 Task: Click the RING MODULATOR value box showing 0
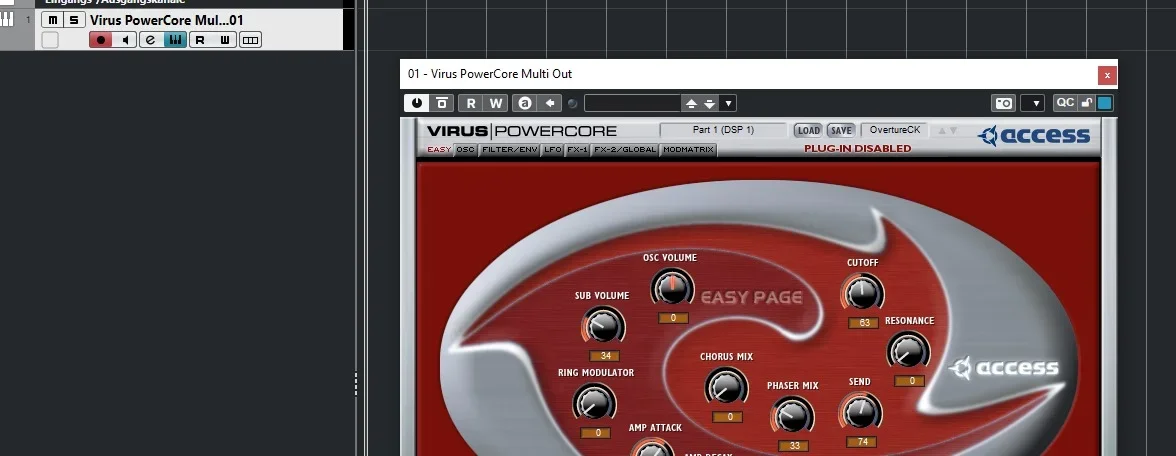click(x=596, y=433)
